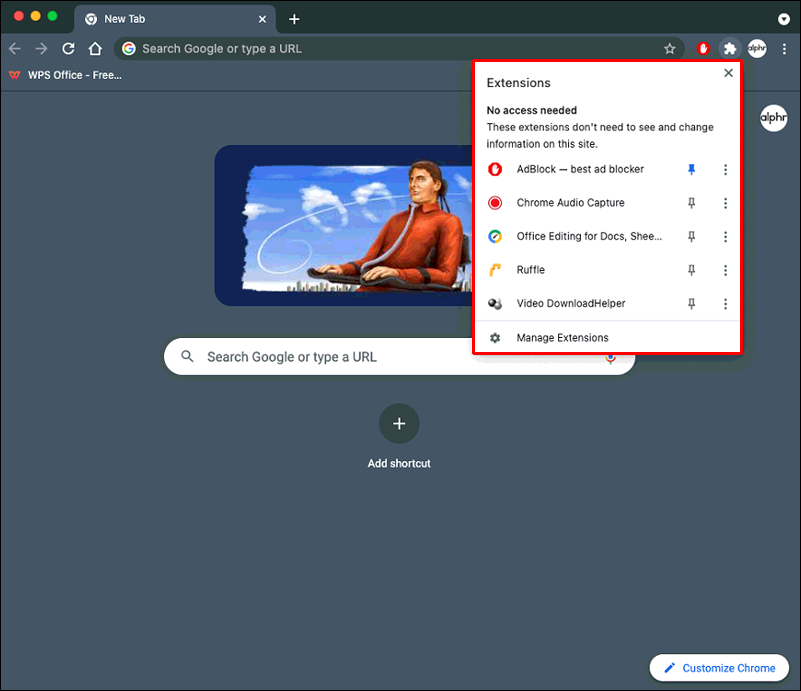
Task: Click the search magnifier icon
Action: click(187, 356)
